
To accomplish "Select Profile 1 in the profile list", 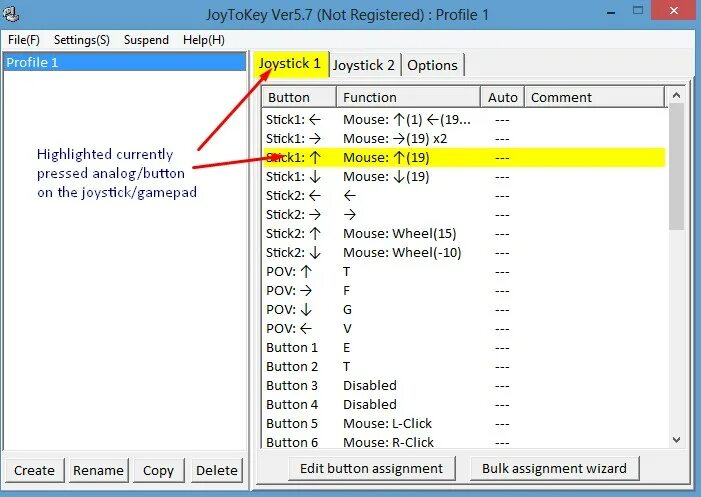I will click(124, 62).
